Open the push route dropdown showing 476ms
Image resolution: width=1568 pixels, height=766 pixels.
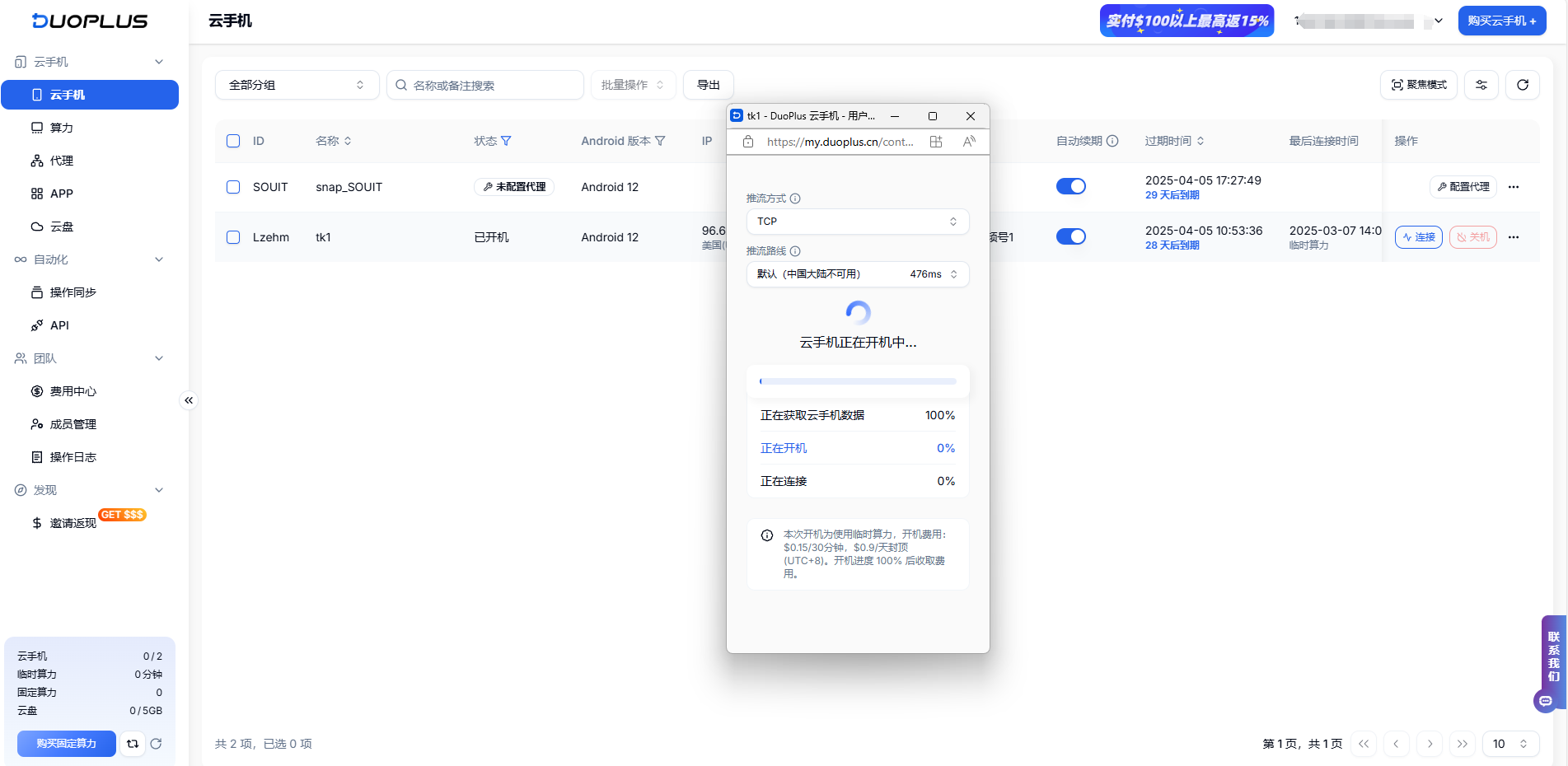(857, 274)
